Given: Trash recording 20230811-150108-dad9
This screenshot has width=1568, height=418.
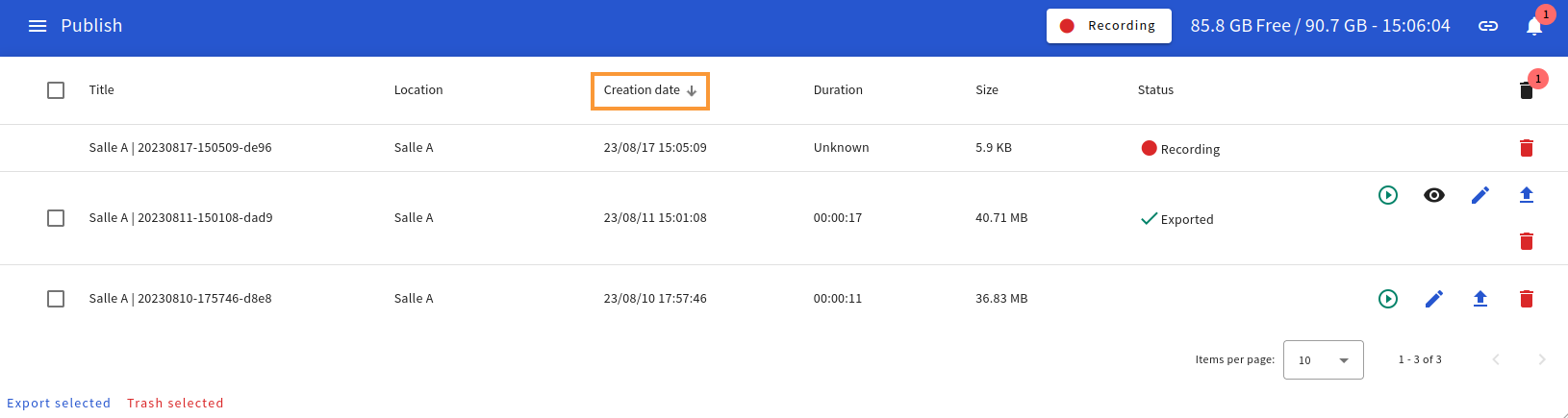Looking at the screenshot, I should [1526, 241].
